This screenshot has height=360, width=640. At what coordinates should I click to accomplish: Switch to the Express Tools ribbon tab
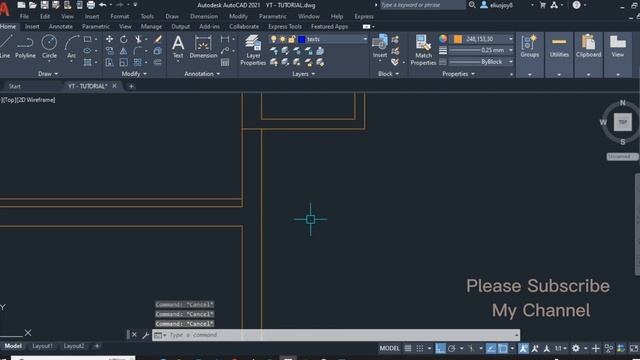pyautogui.click(x=285, y=27)
